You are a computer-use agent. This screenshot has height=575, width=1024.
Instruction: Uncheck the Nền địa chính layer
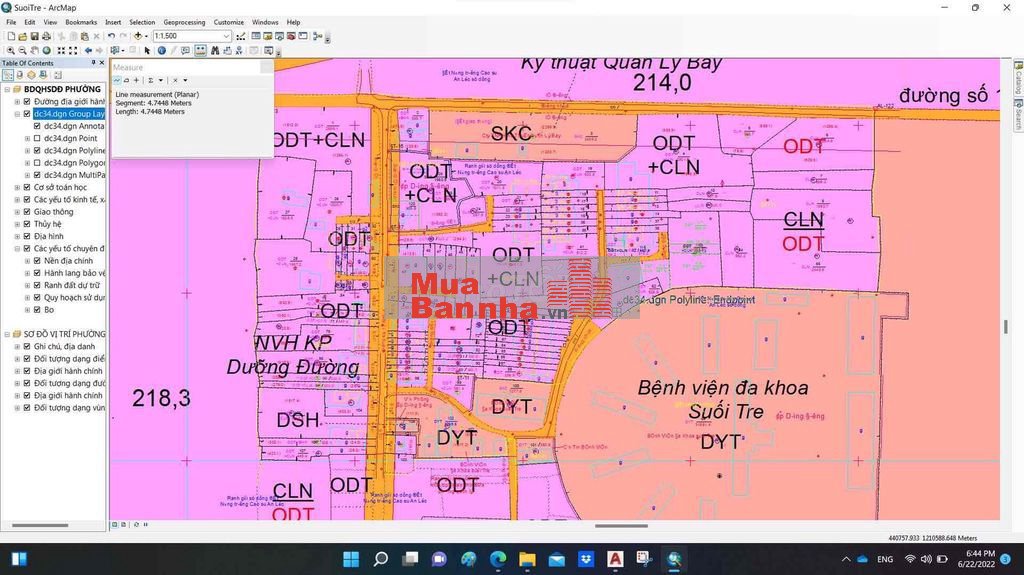[37, 261]
